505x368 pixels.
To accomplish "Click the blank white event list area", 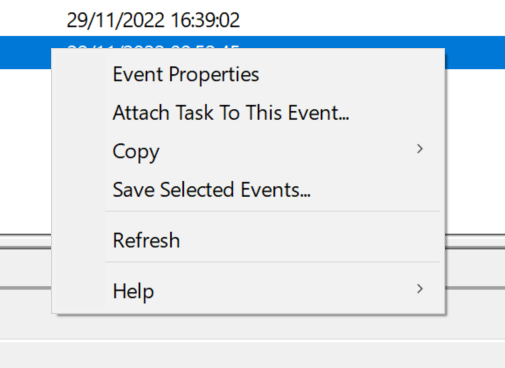I will click(475, 150).
